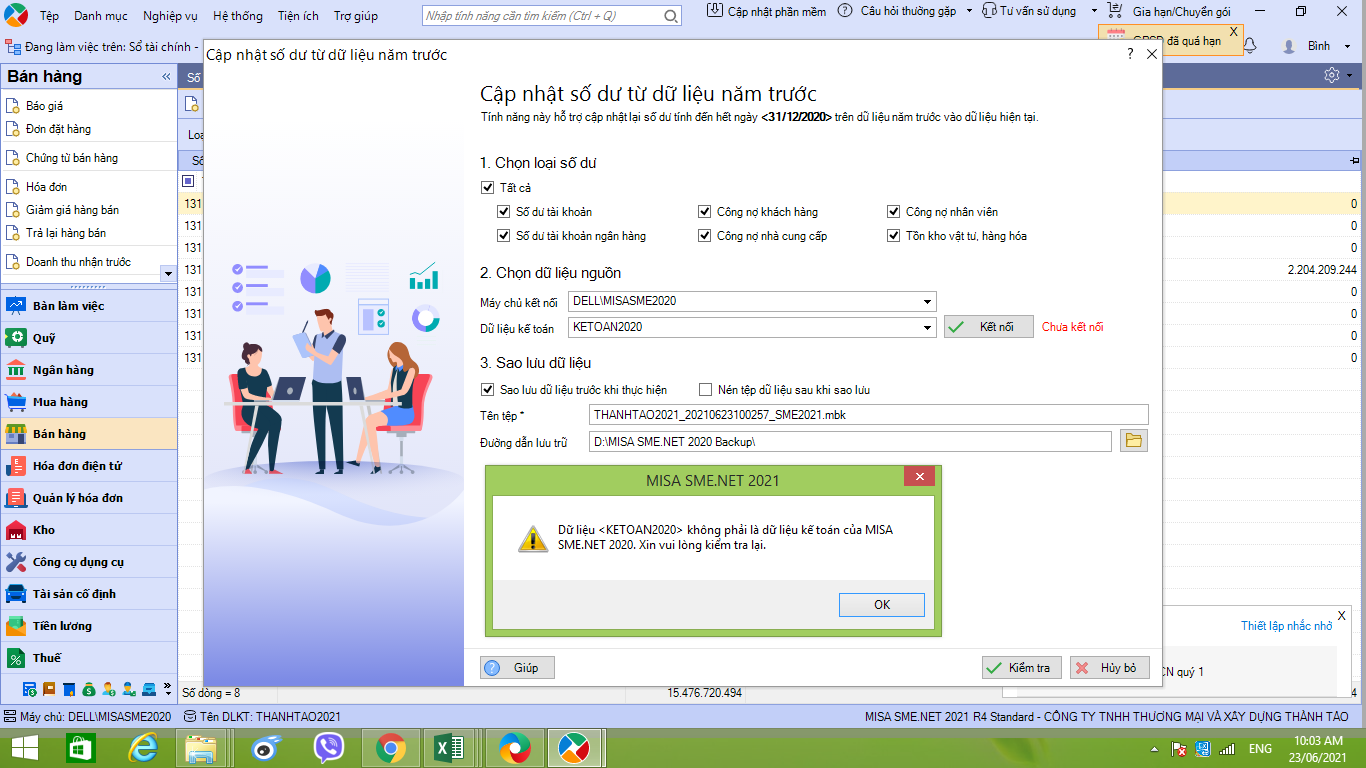The image size is (1366, 768).
Task: Click the Windows Start button
Action: 25,747
